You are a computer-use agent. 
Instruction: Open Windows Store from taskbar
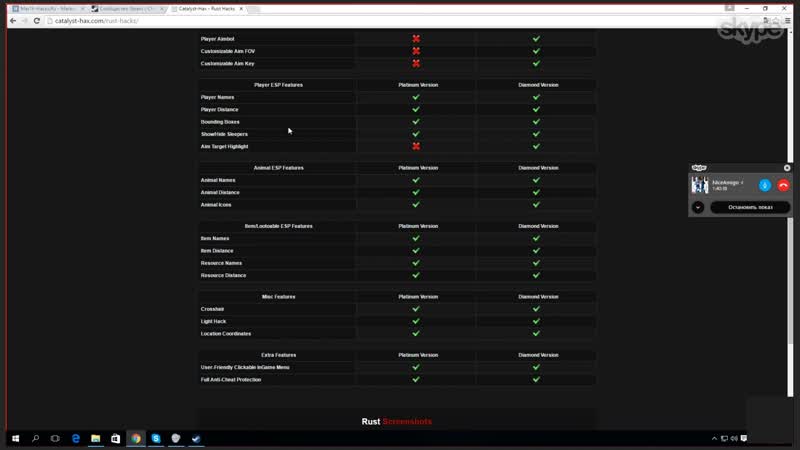[115, 438]
